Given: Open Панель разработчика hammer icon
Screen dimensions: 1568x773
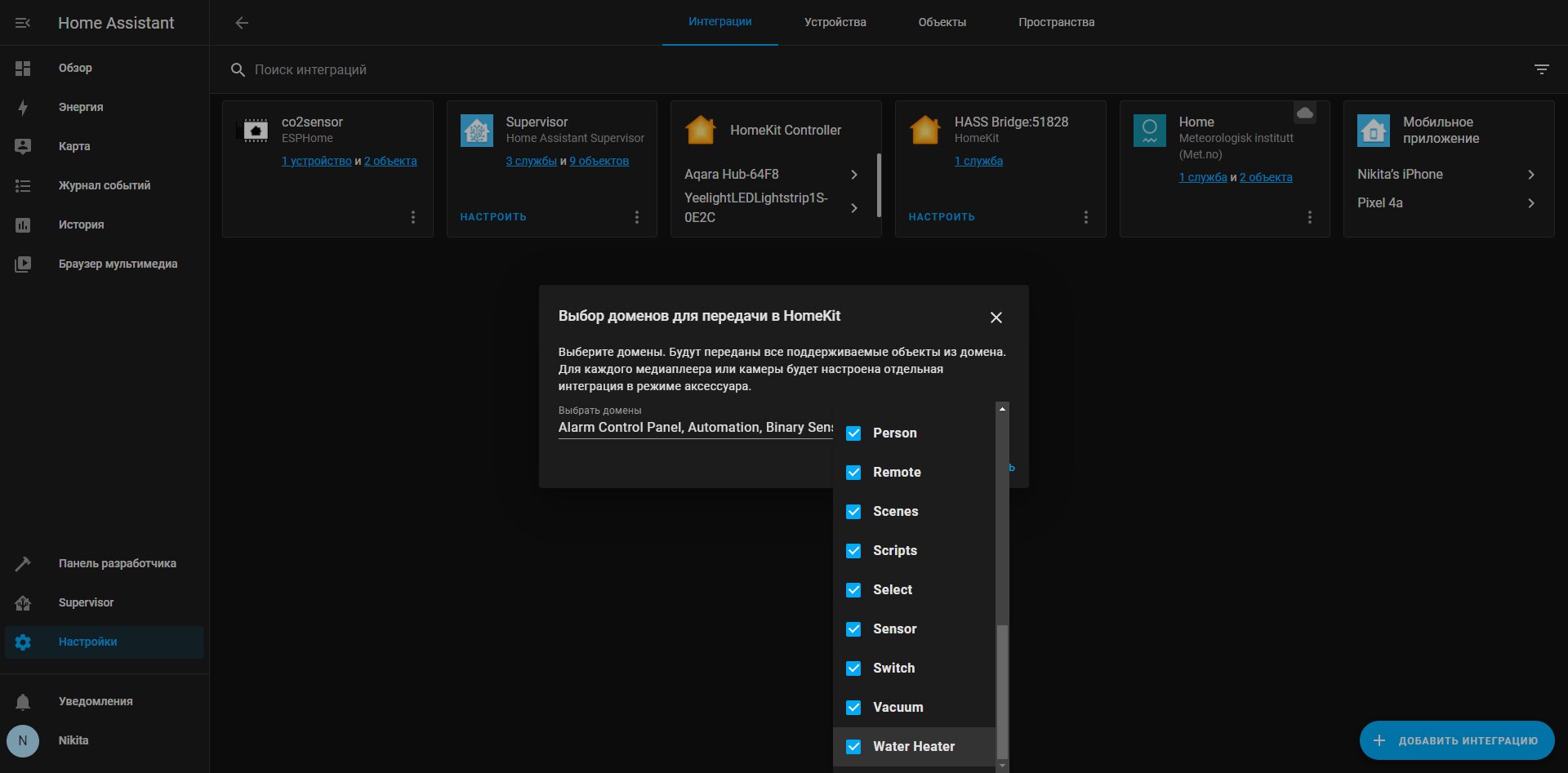Looking at the screenshot, I should (x=23, y=563).
